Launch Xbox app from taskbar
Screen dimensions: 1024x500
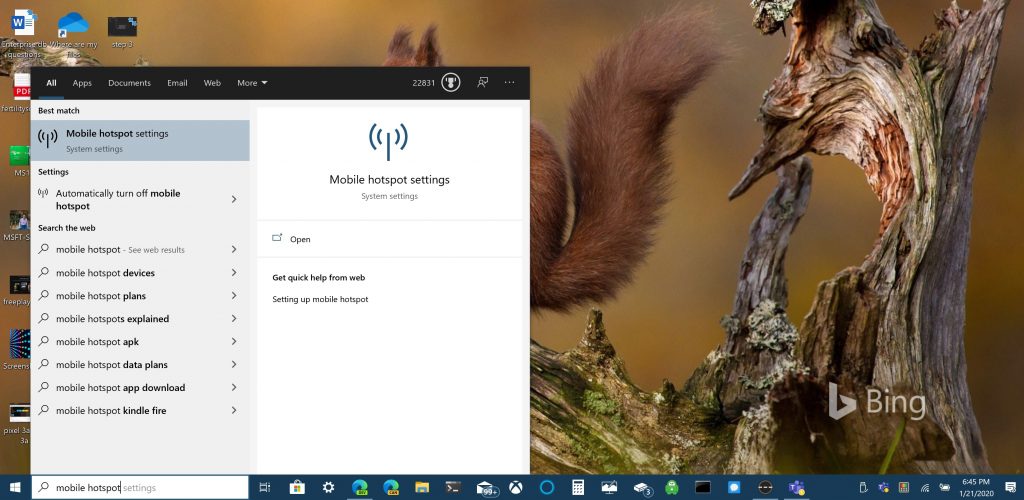tap(516, 487)
